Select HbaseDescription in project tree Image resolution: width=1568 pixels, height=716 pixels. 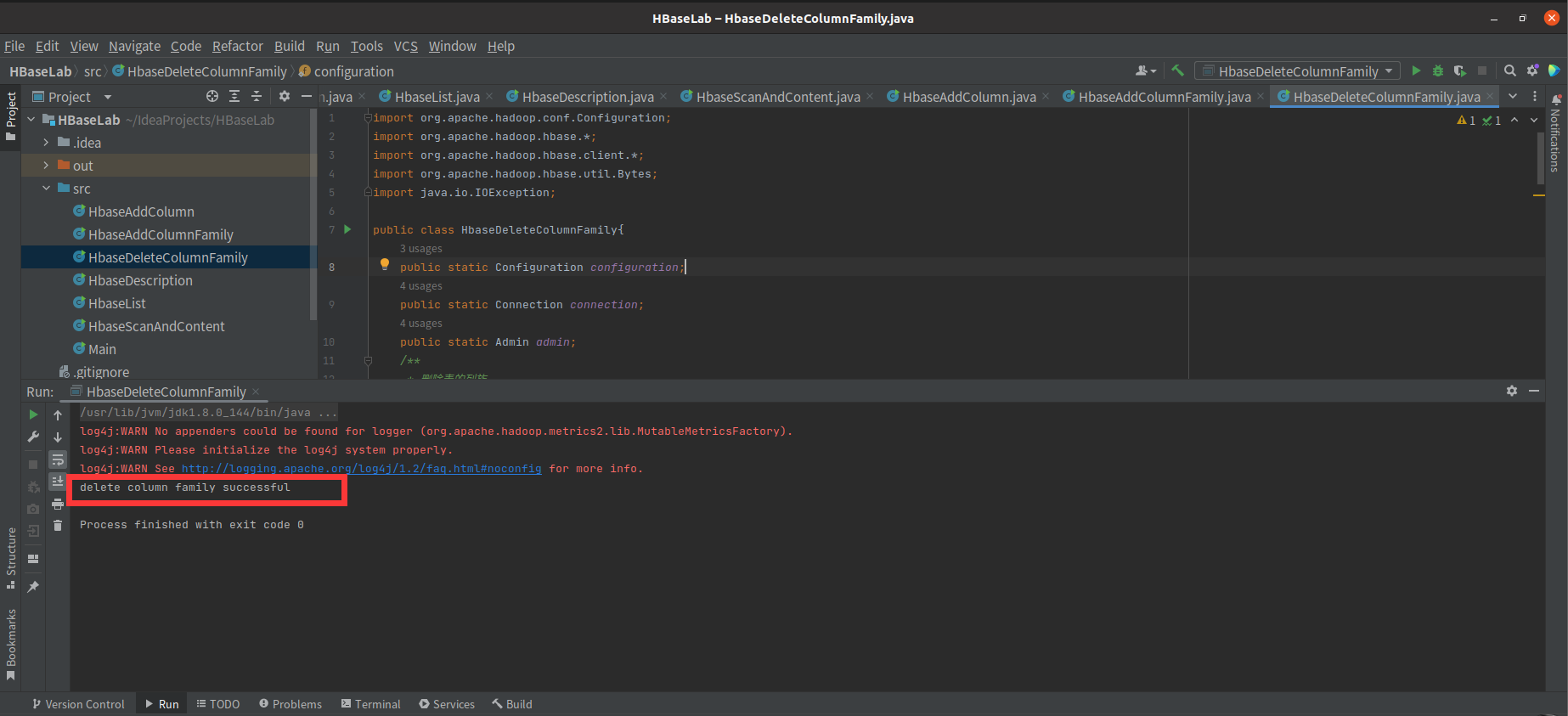pyautogui.click(x=140, y=280)
